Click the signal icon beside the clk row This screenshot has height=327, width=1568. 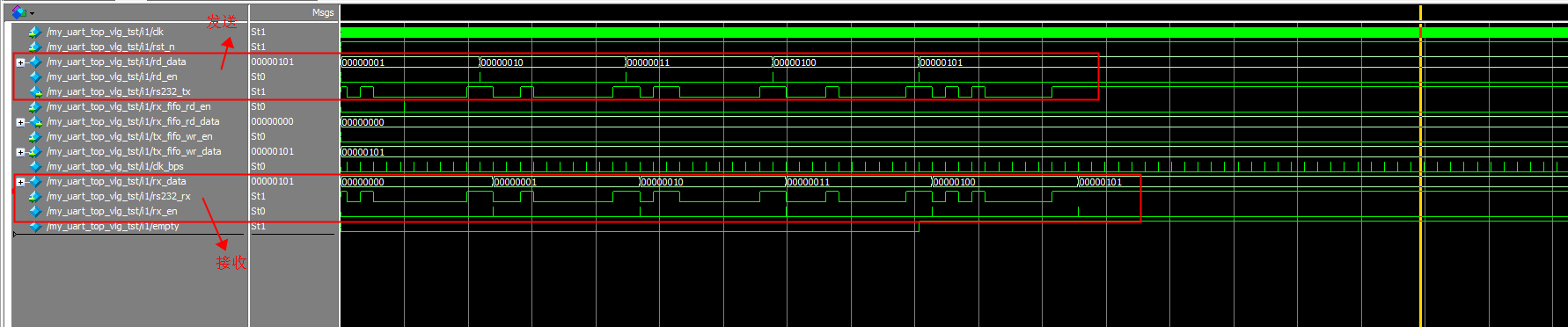click(35, 32)
